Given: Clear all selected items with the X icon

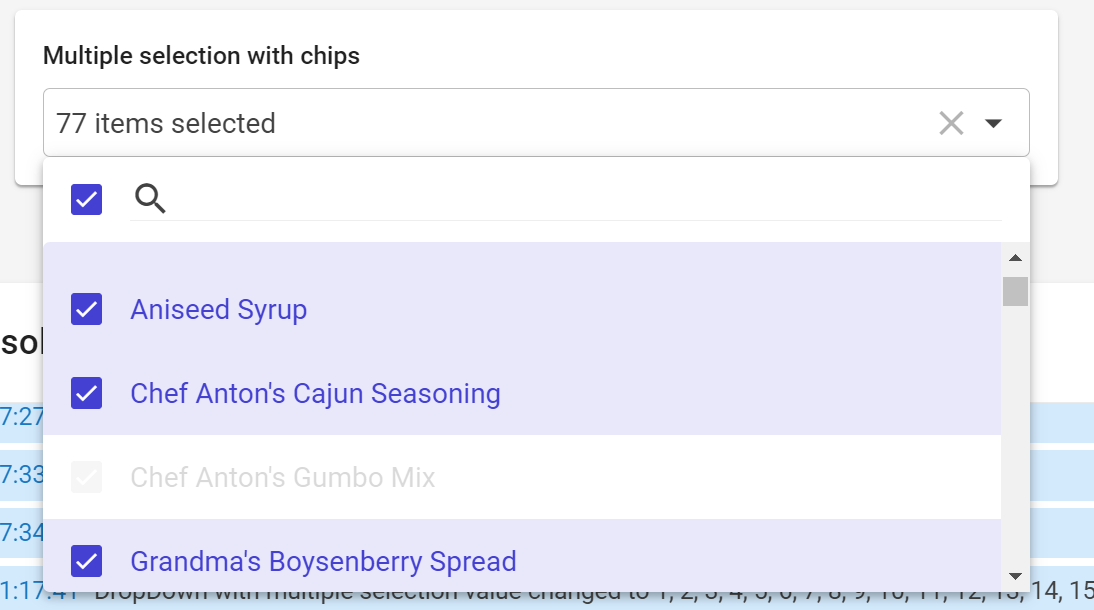Looking at the screenshot, I should pyautogui.click(x=951, y=124).
